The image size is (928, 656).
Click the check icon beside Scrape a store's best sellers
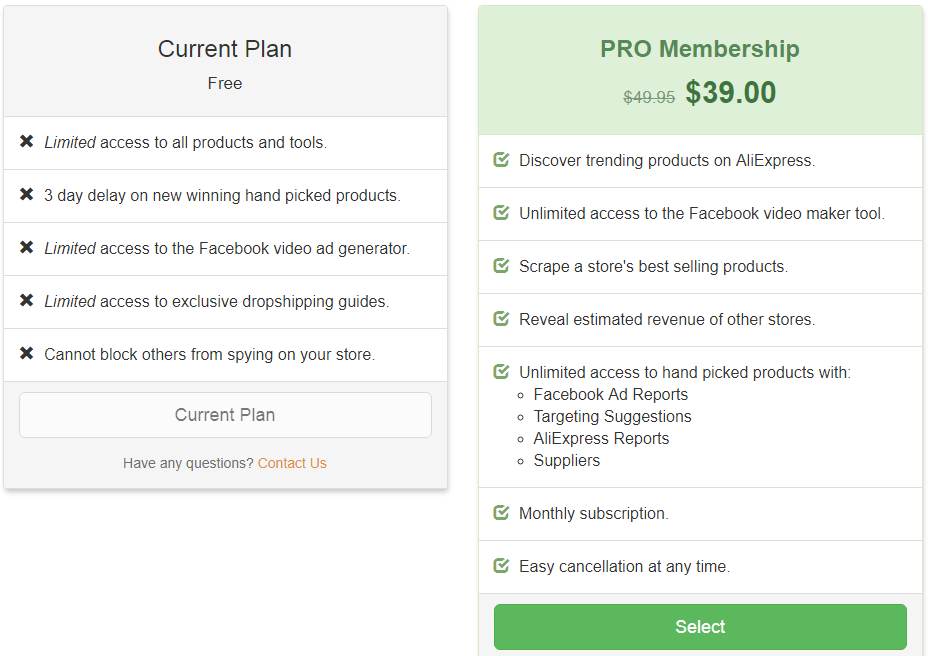click(502, 266)
